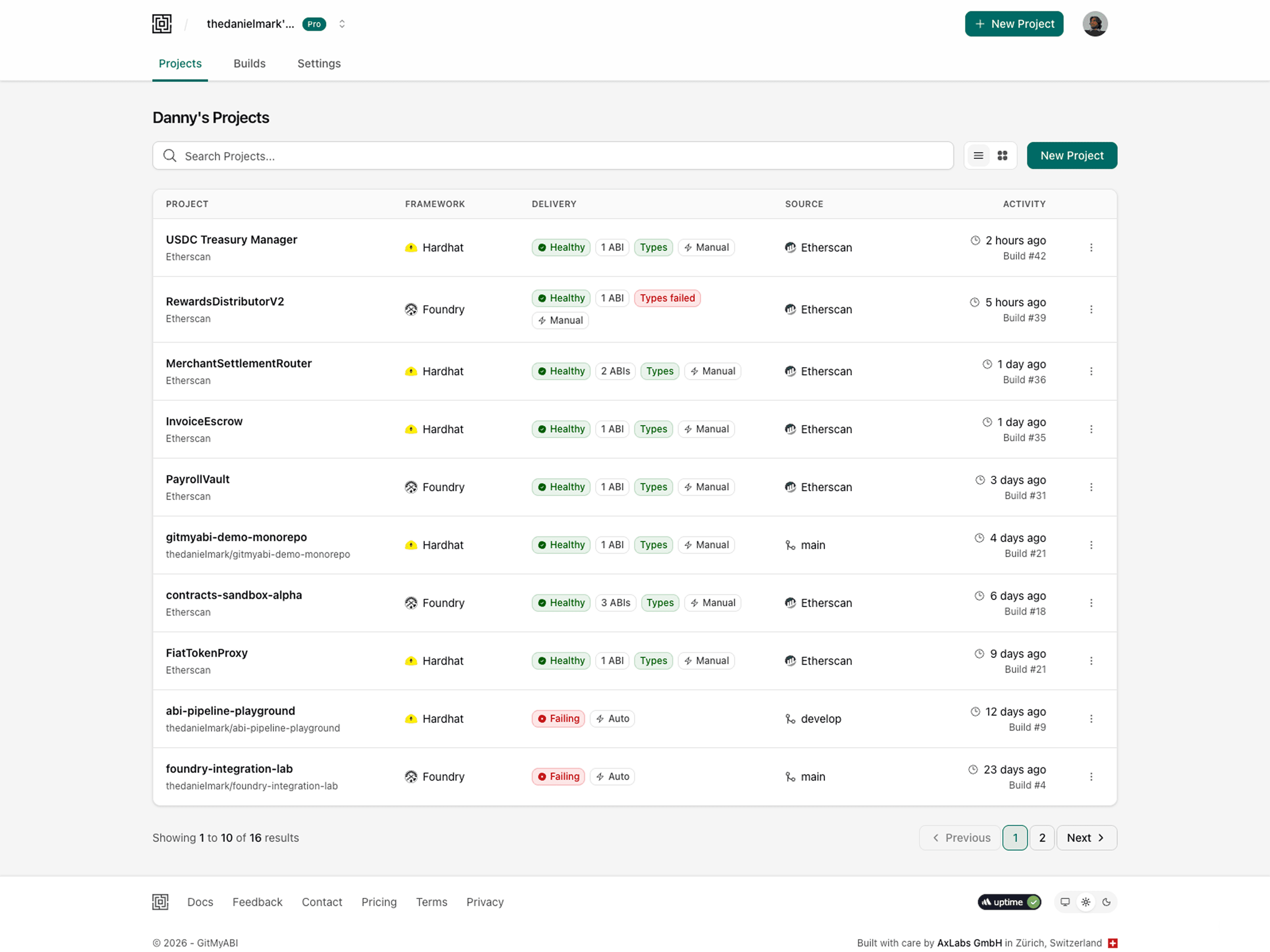This screenshot has height=952, width=1270.
Task: Open actions menu for InvoiceEscrow
Action: pyautogui.click(x=1091, y=429)
